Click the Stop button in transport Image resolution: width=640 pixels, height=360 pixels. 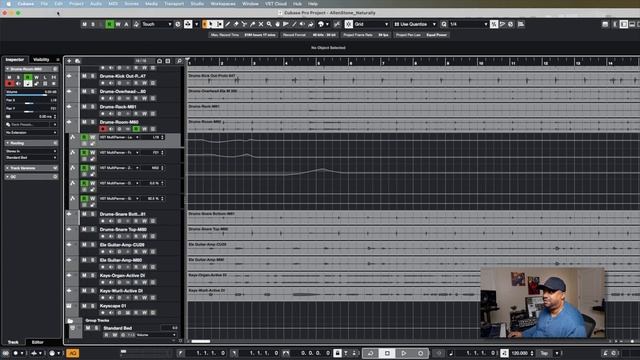click(387, 353)
